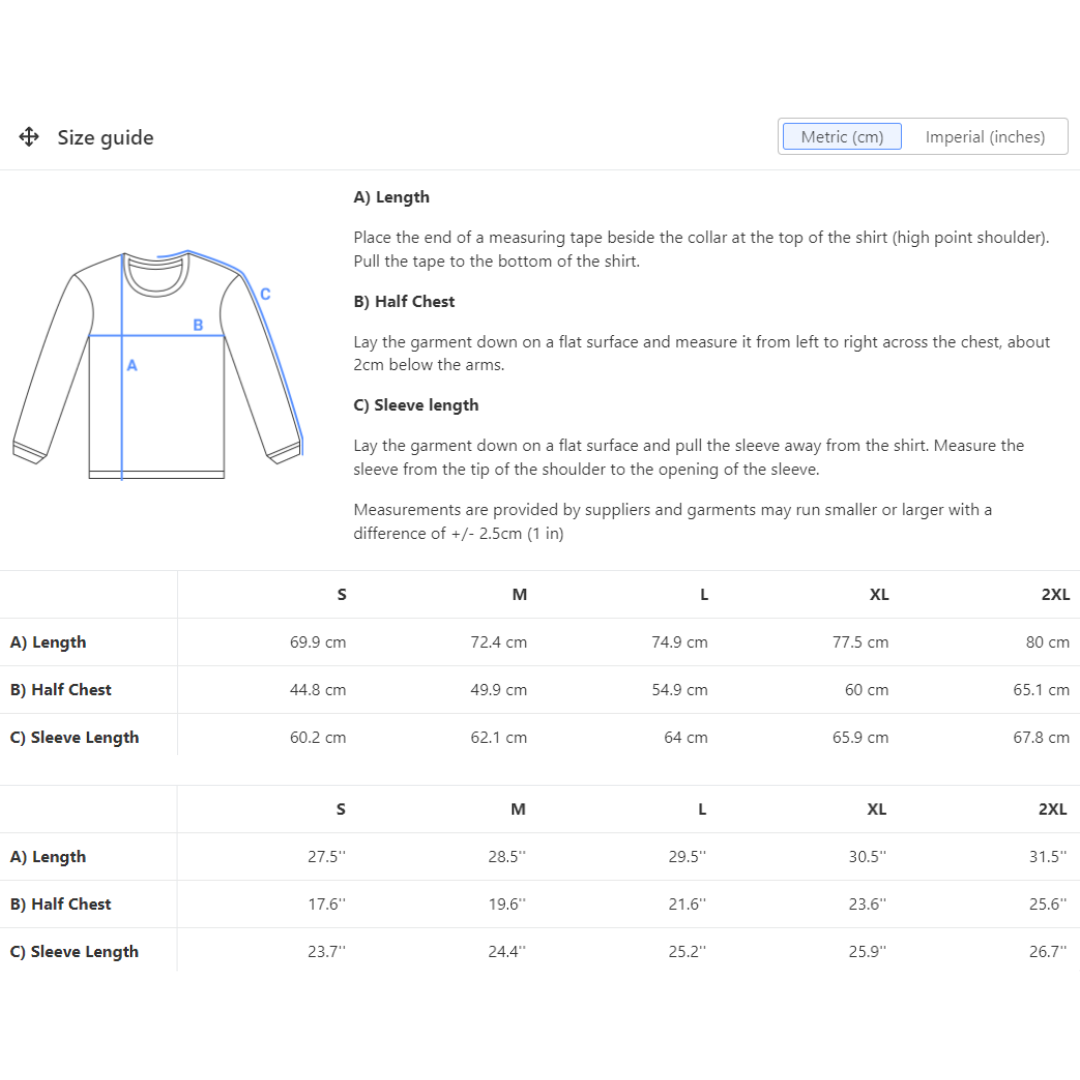The height and width of the screenshot is (1080, 1080).
Task: Click label B on the shirt diagram
Action: pos(198,325)
